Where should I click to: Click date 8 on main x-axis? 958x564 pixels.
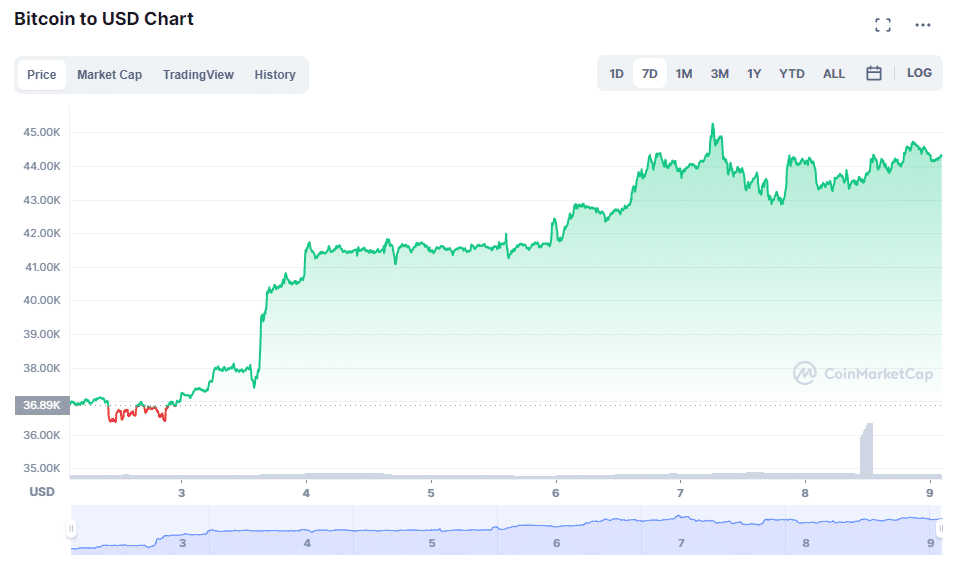pos(805,493)
